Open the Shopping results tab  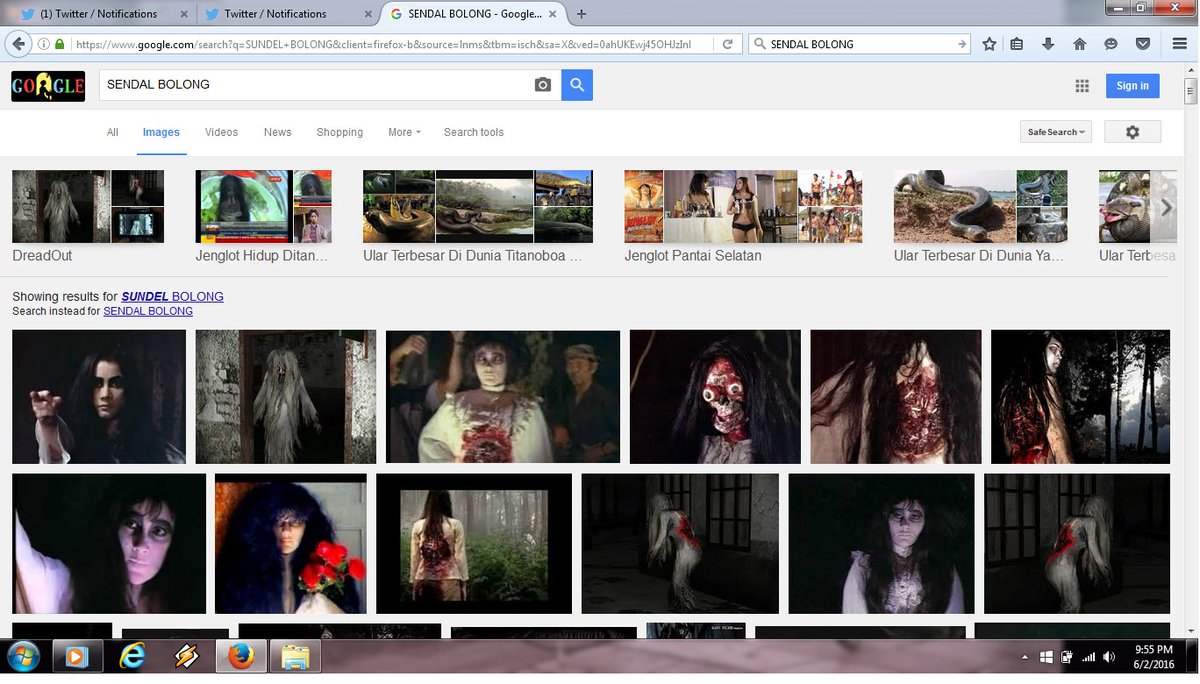tap(339, 132)
